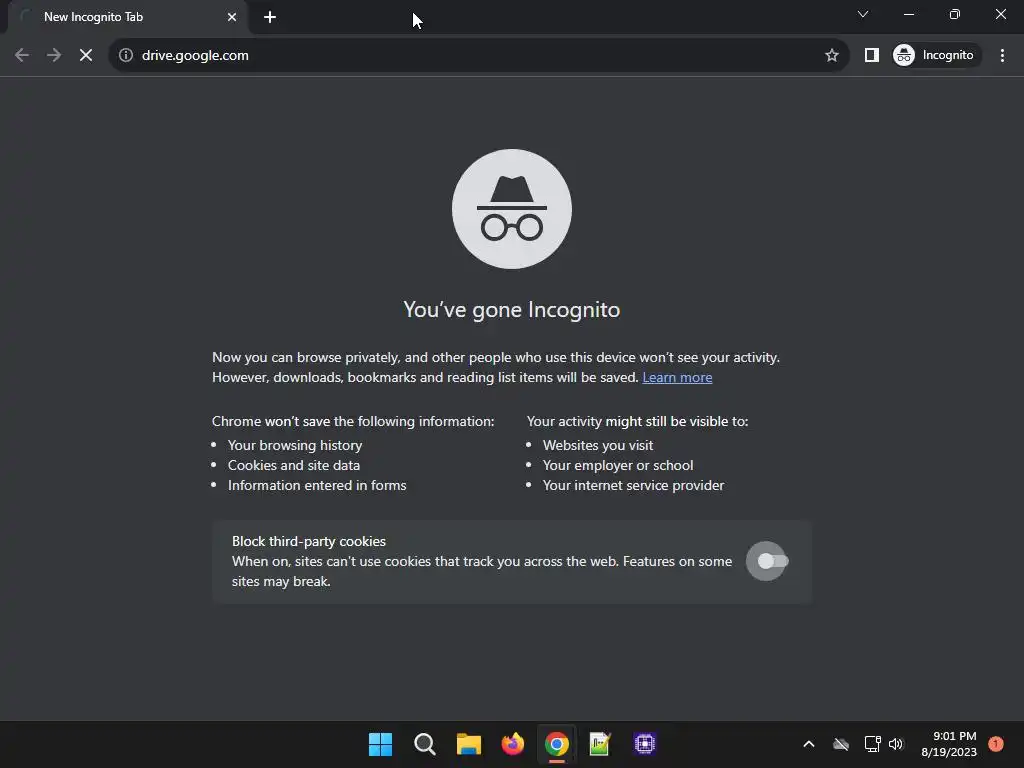The width and height of the screenshot is (1024, 768).
Task: Show hidden system tray icons
Action: 808,744
